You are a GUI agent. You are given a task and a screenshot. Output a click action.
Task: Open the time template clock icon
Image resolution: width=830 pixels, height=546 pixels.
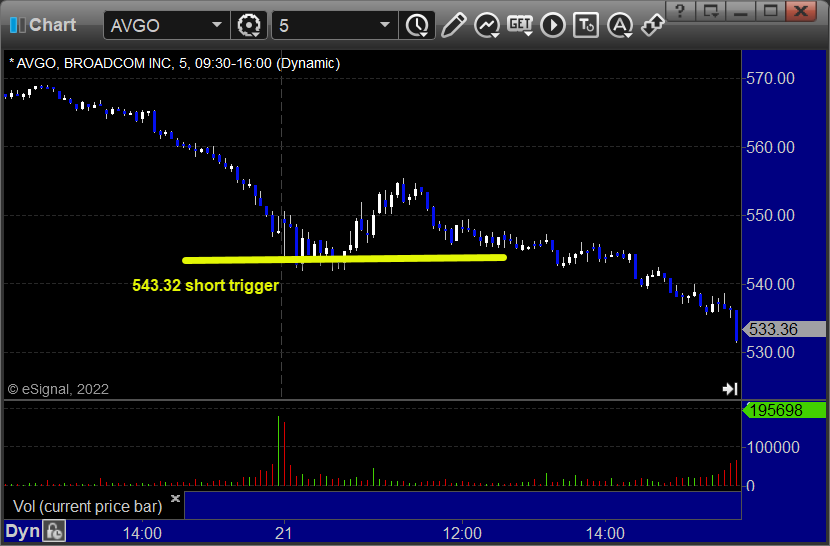pyautogui.click(x=417, y=25)
